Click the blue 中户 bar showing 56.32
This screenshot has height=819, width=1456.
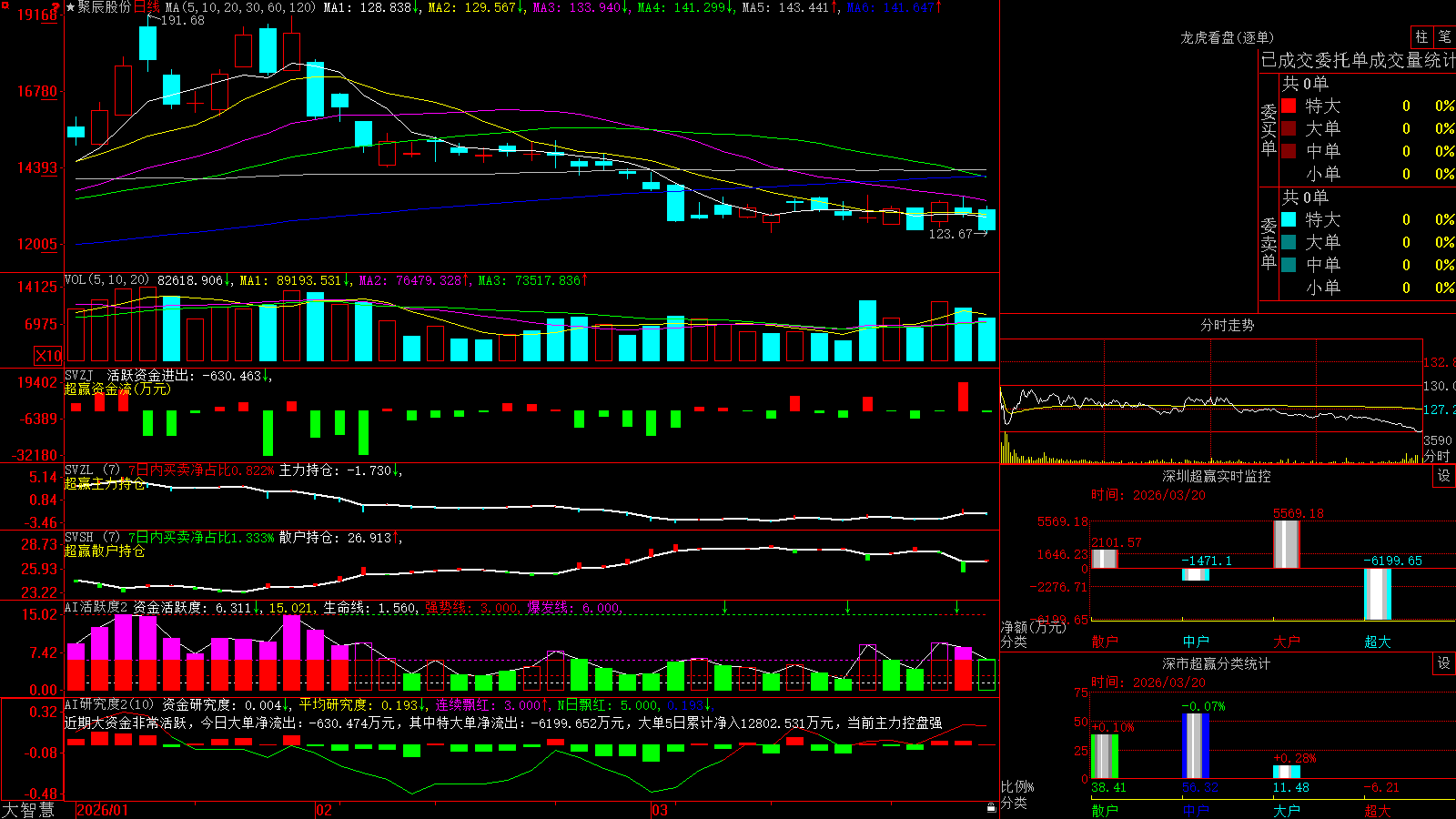pos(1195,746)
